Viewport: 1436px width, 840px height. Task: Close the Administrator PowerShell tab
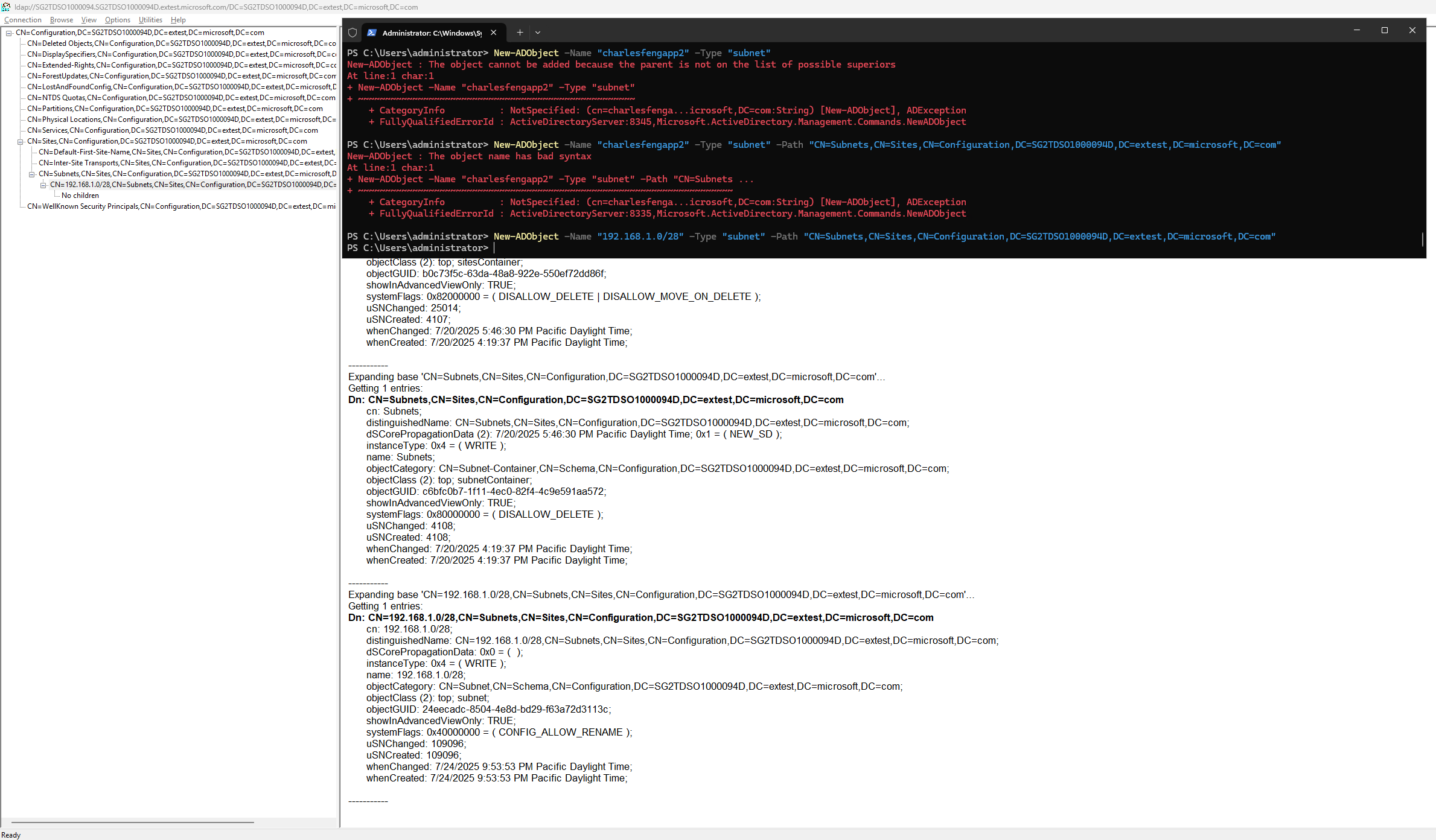point(493,33)
